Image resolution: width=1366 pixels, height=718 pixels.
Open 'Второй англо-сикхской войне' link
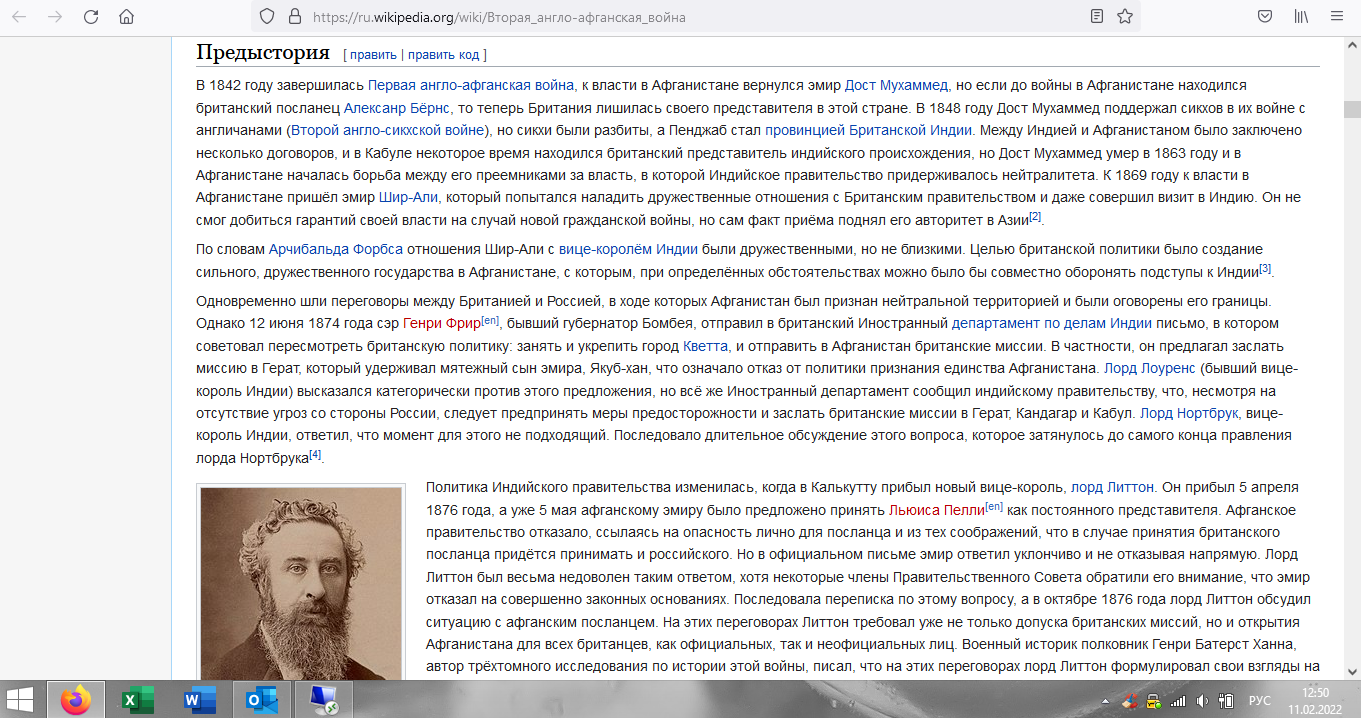[x=388, y=129]
